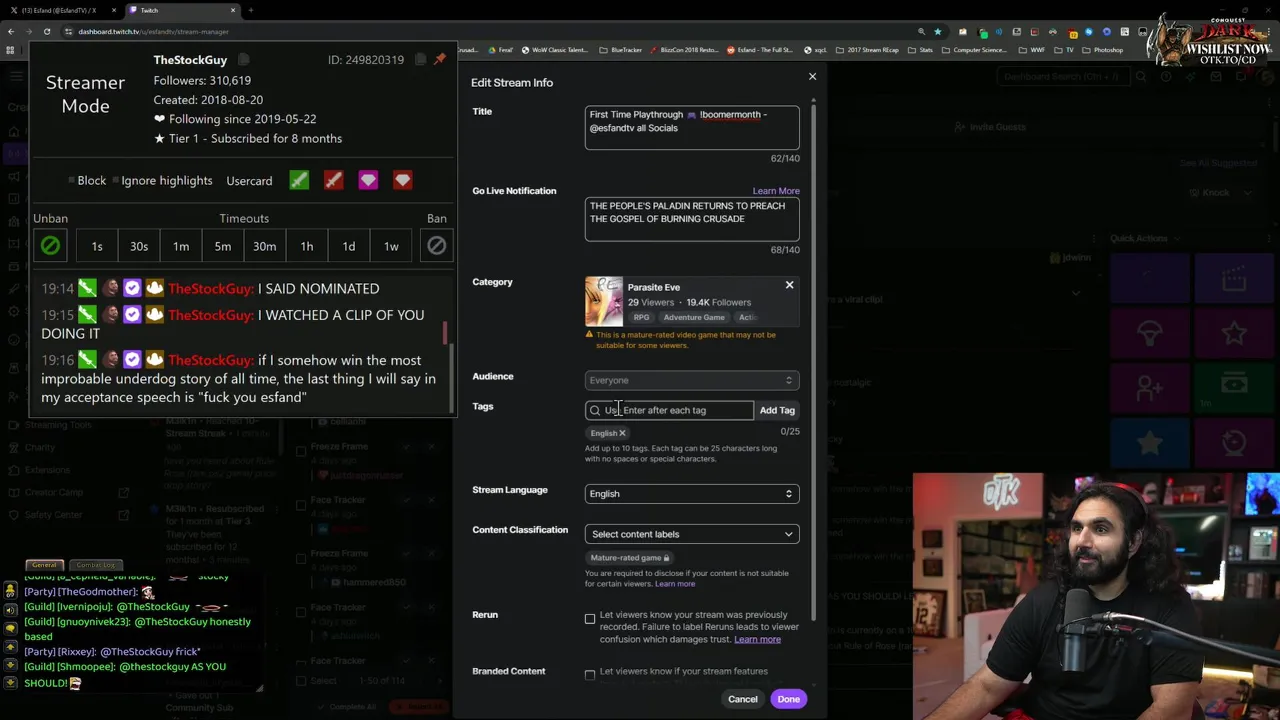Close the Twitch browser tab
The image size is (1280, 720).
tap(233, 10)
